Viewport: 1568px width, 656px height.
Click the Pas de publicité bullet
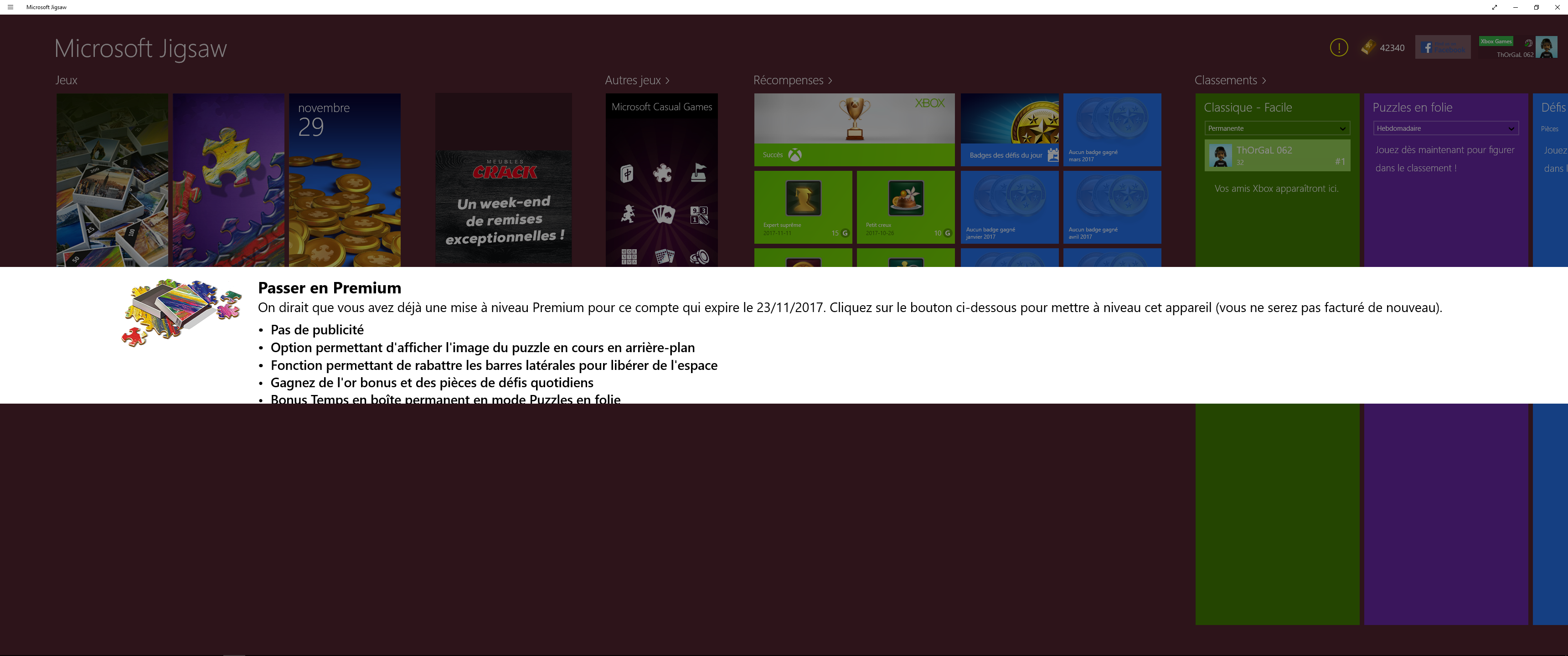(x=316, y=330)
